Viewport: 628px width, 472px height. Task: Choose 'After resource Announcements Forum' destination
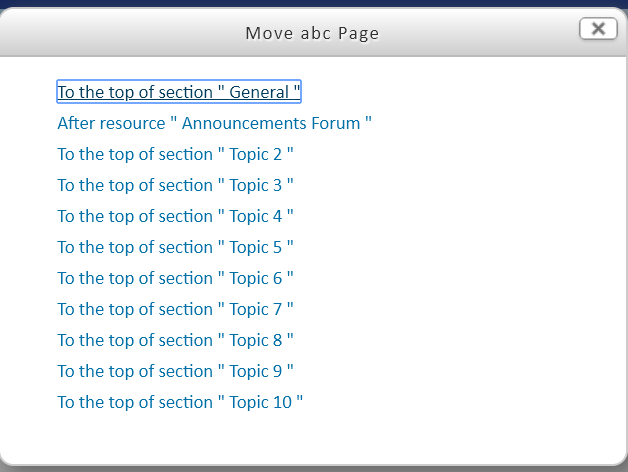click(214, 123)
